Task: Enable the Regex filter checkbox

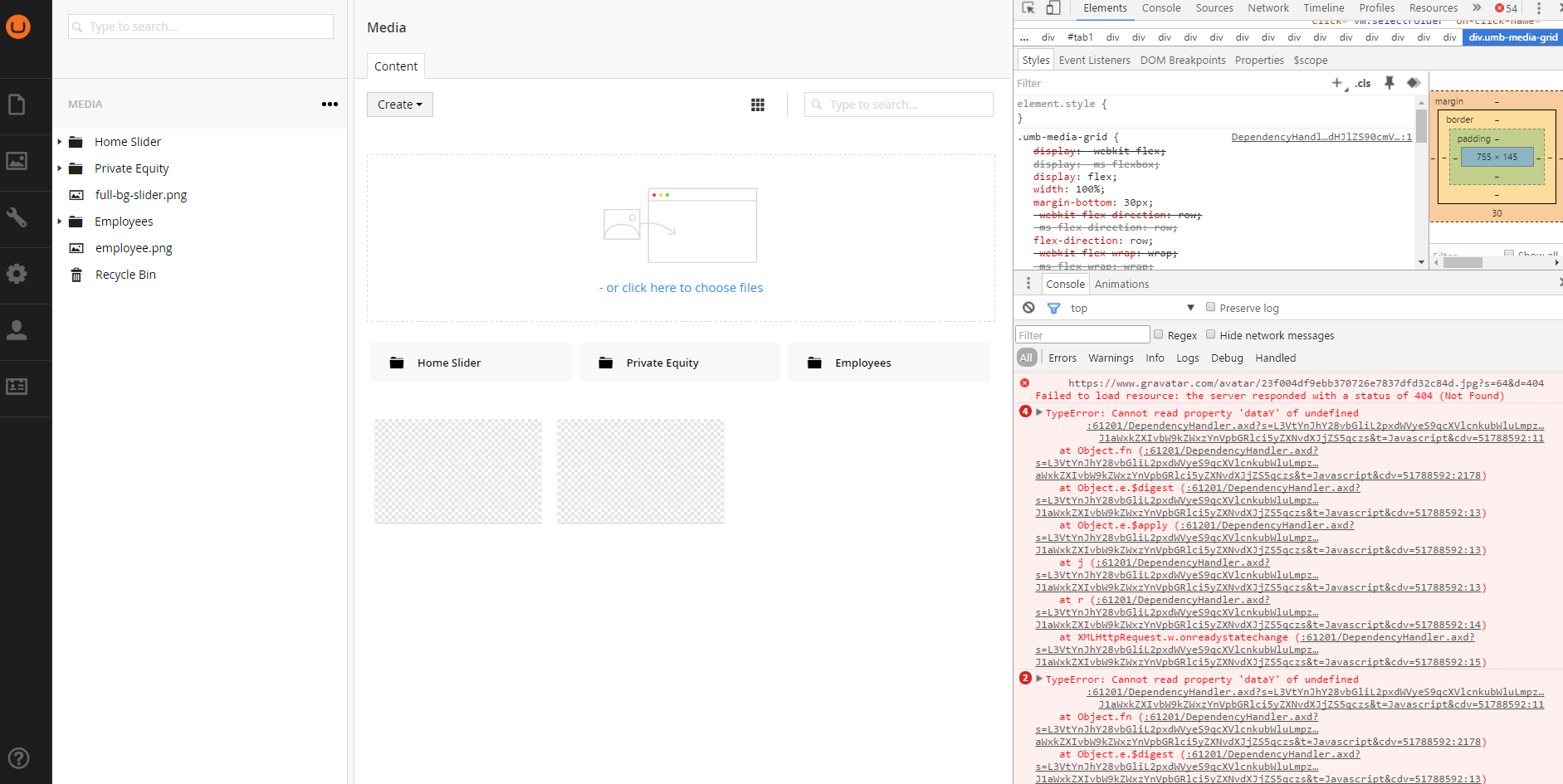Action: pos(1158,334)
